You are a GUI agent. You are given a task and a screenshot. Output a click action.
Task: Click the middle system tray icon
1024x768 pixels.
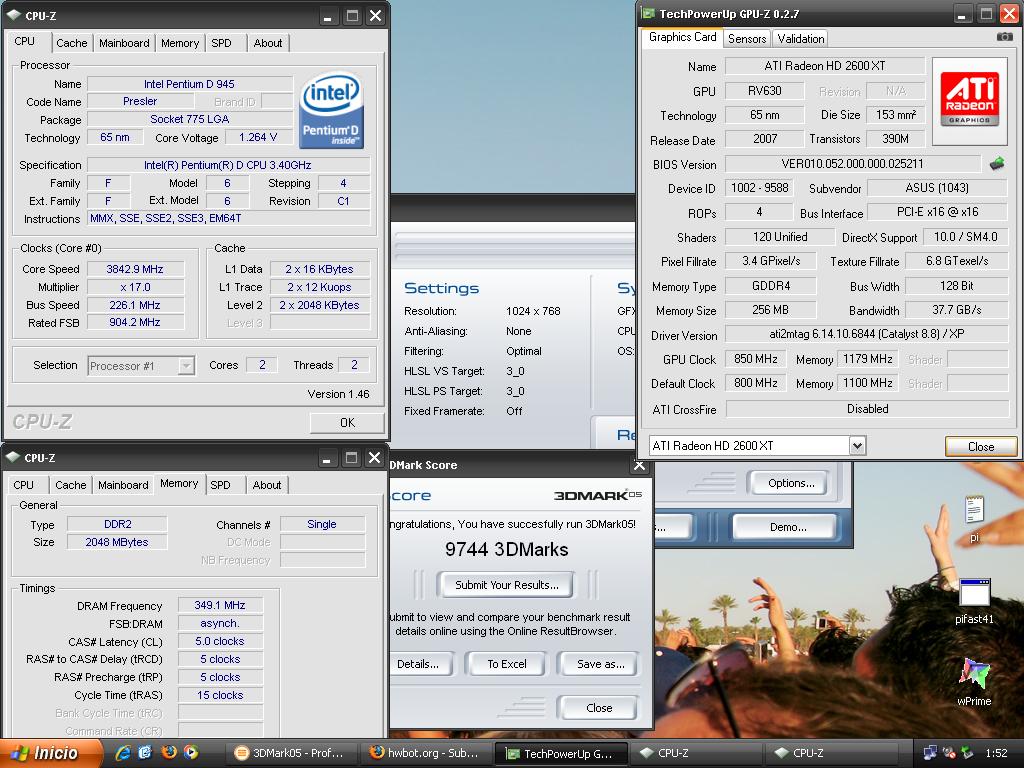tap(949, 753)
